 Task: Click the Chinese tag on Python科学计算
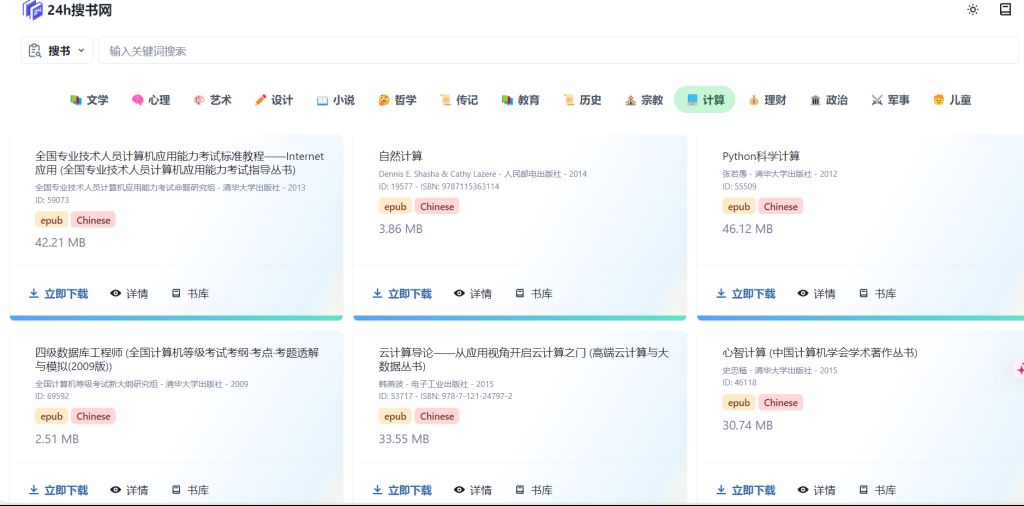coord(780,206)
